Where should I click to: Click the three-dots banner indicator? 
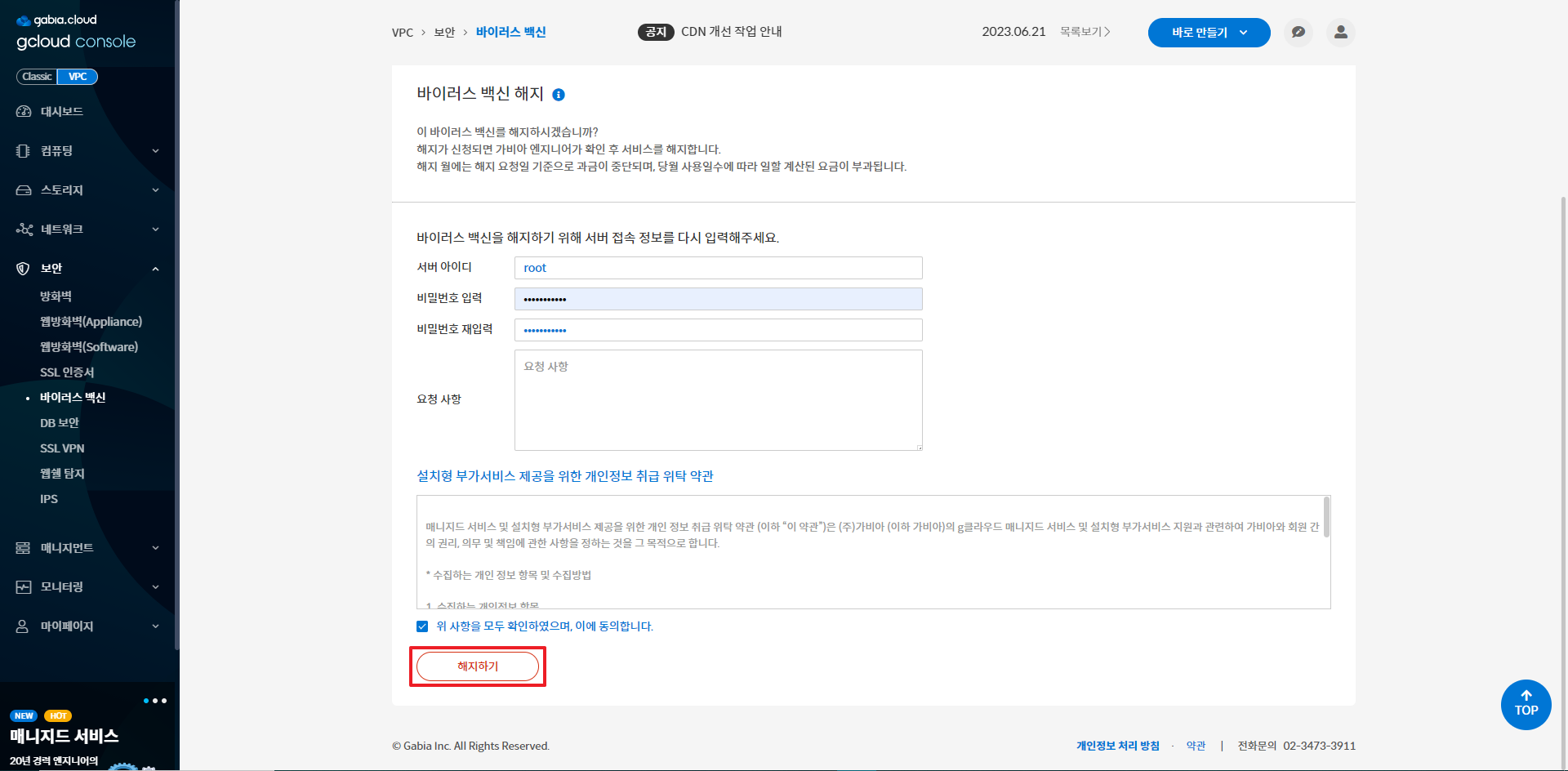click(154, 701)
